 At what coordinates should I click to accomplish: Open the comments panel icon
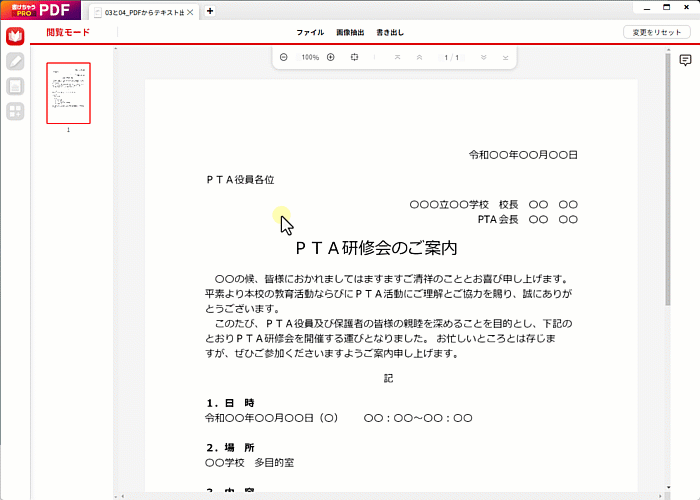(x=685, y=60)
